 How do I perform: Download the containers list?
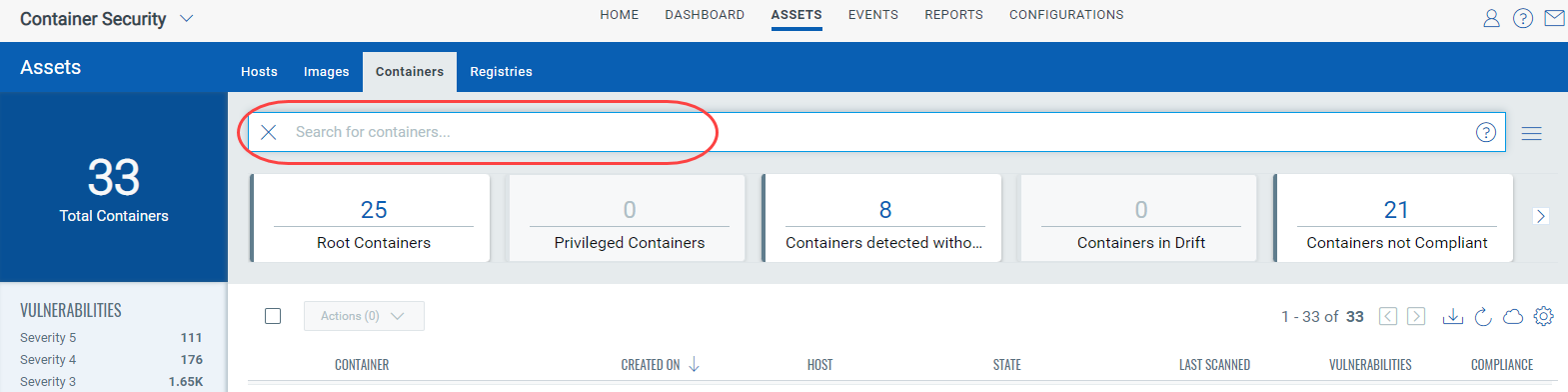pyautogui.click(x=1453, y=316)
